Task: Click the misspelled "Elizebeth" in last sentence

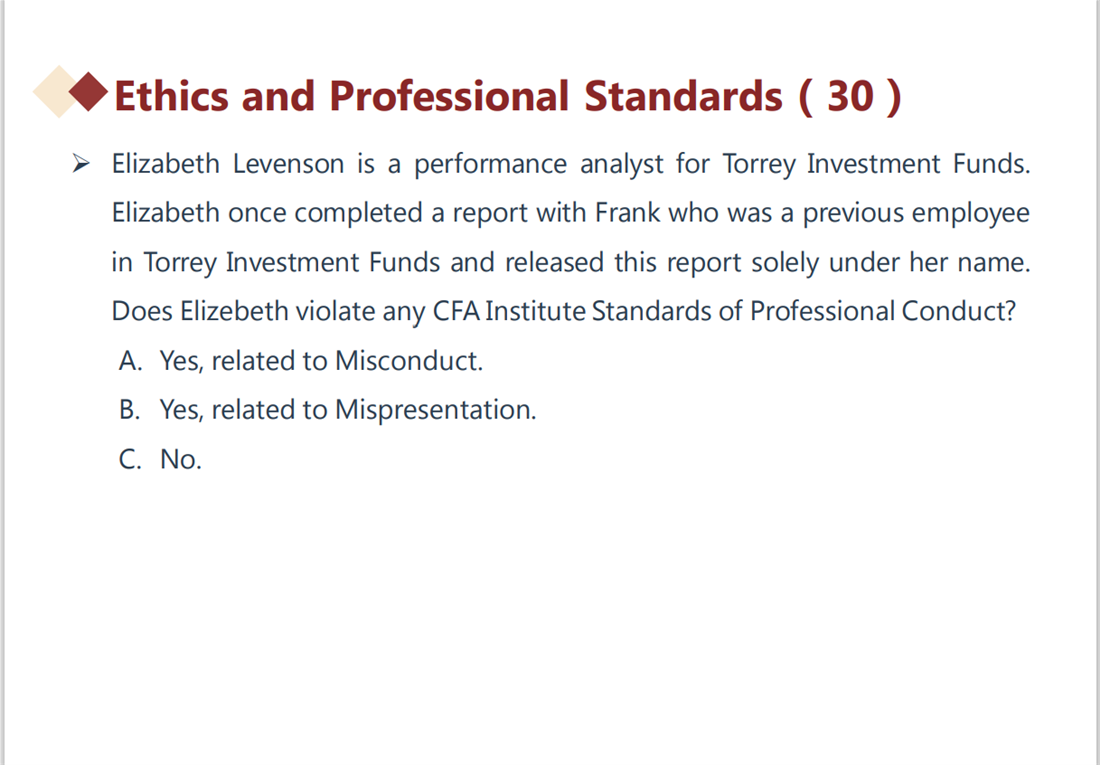Action: click(234, 311)
